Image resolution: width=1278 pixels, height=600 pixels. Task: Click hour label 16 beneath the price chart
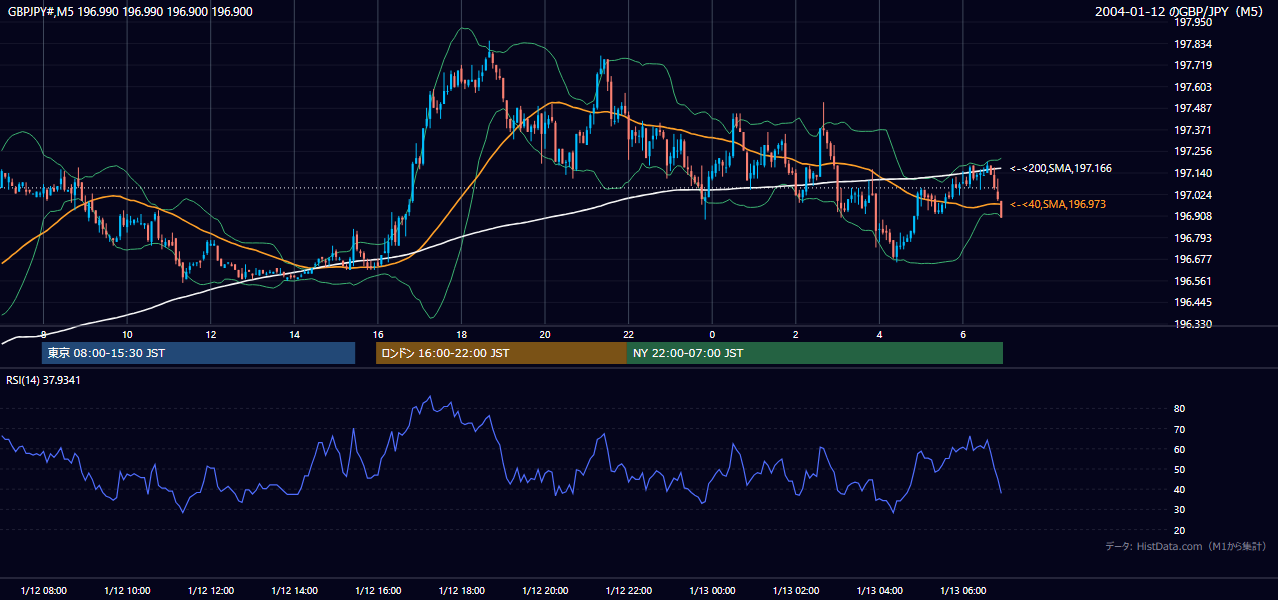(378, 334)
